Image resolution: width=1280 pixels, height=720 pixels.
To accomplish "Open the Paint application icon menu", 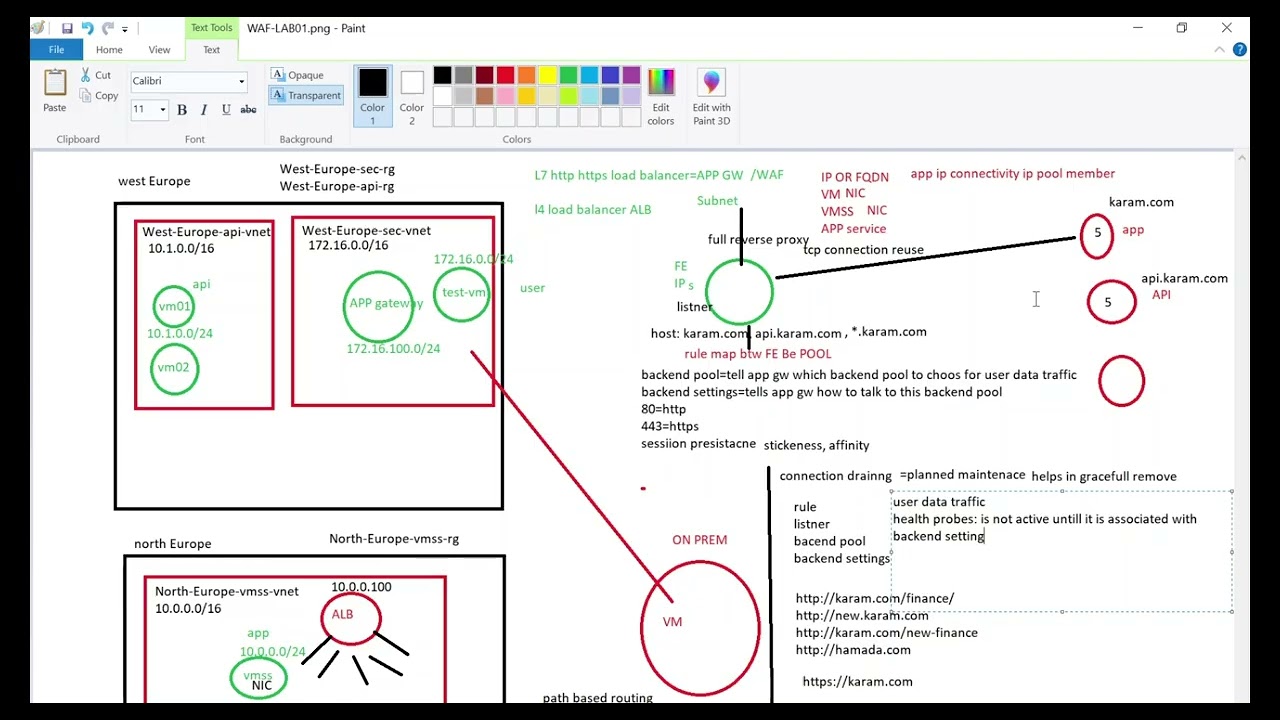I will pos(38,28).
